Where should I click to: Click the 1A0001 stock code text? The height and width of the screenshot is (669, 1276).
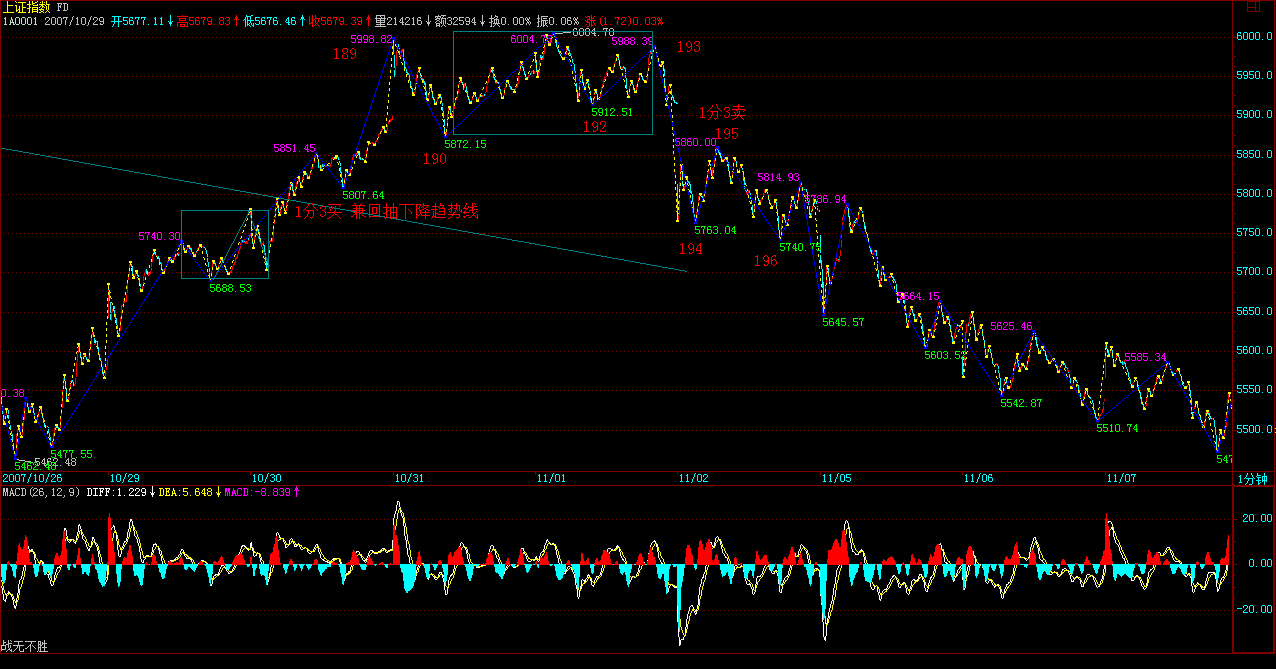pos(21,20)
